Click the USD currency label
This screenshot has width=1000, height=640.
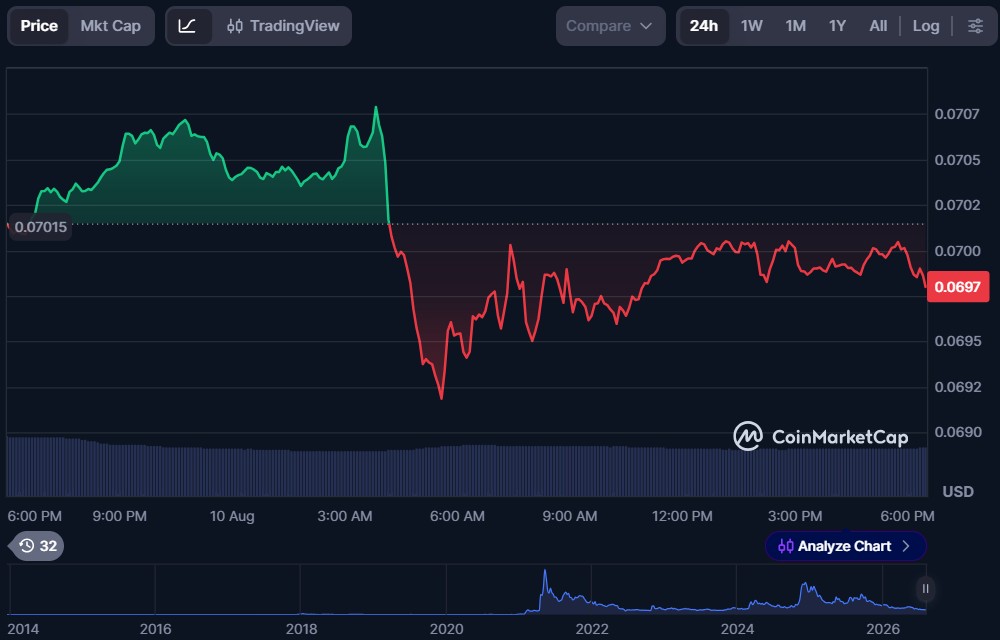(958, 491)
